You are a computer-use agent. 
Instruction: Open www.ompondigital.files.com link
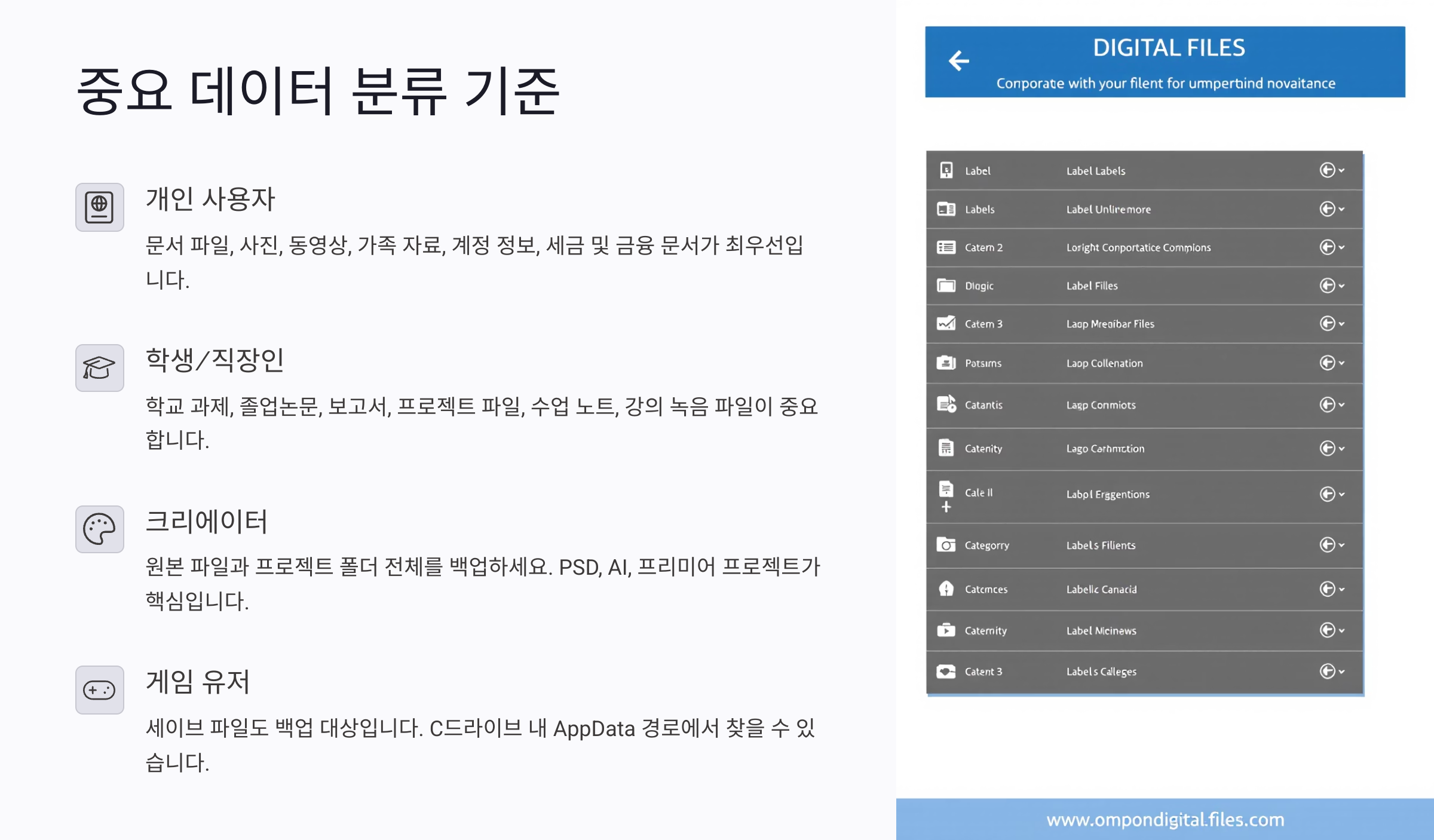(1165, 820)
